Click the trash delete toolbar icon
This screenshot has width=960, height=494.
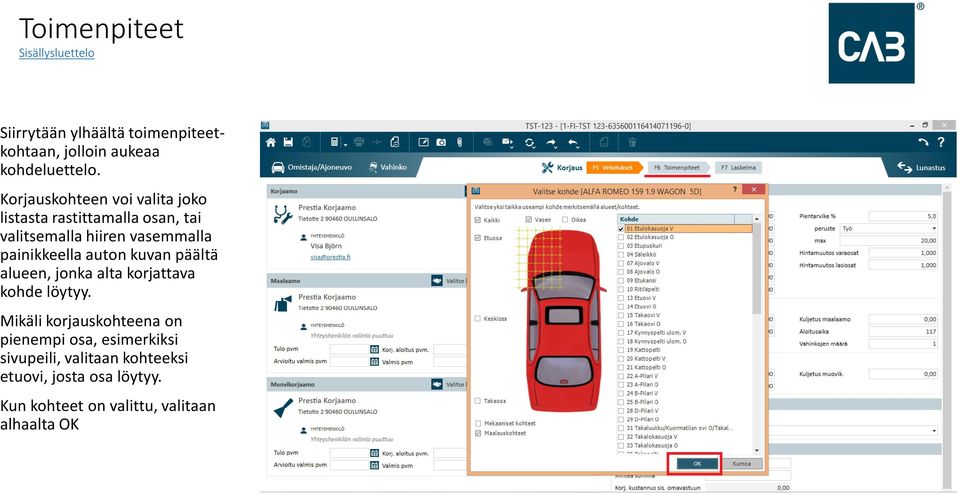point(632,142)
